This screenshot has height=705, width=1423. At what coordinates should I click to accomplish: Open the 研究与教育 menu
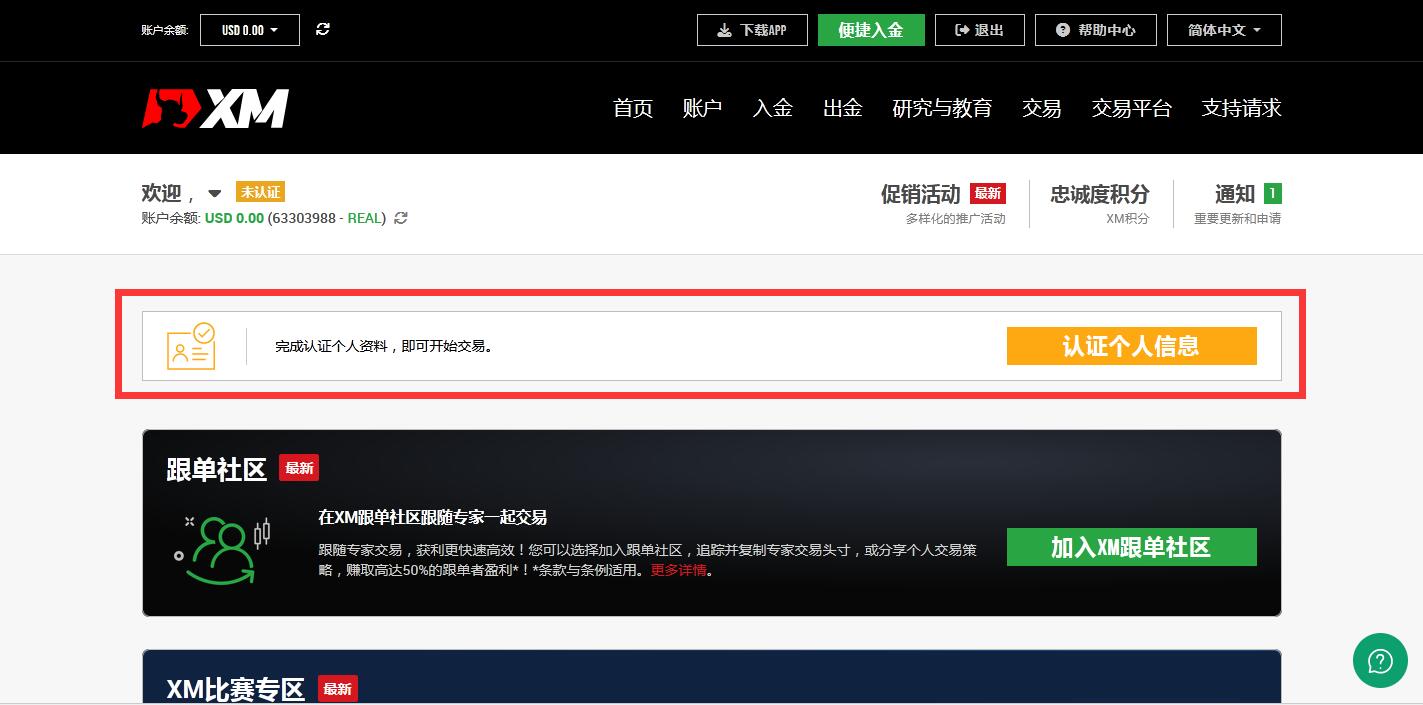click(942, 108)
